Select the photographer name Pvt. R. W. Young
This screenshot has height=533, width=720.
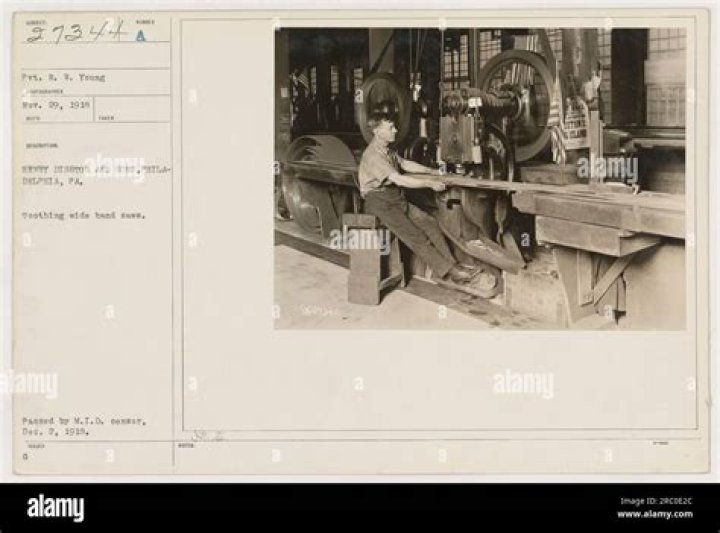(63, 78)
